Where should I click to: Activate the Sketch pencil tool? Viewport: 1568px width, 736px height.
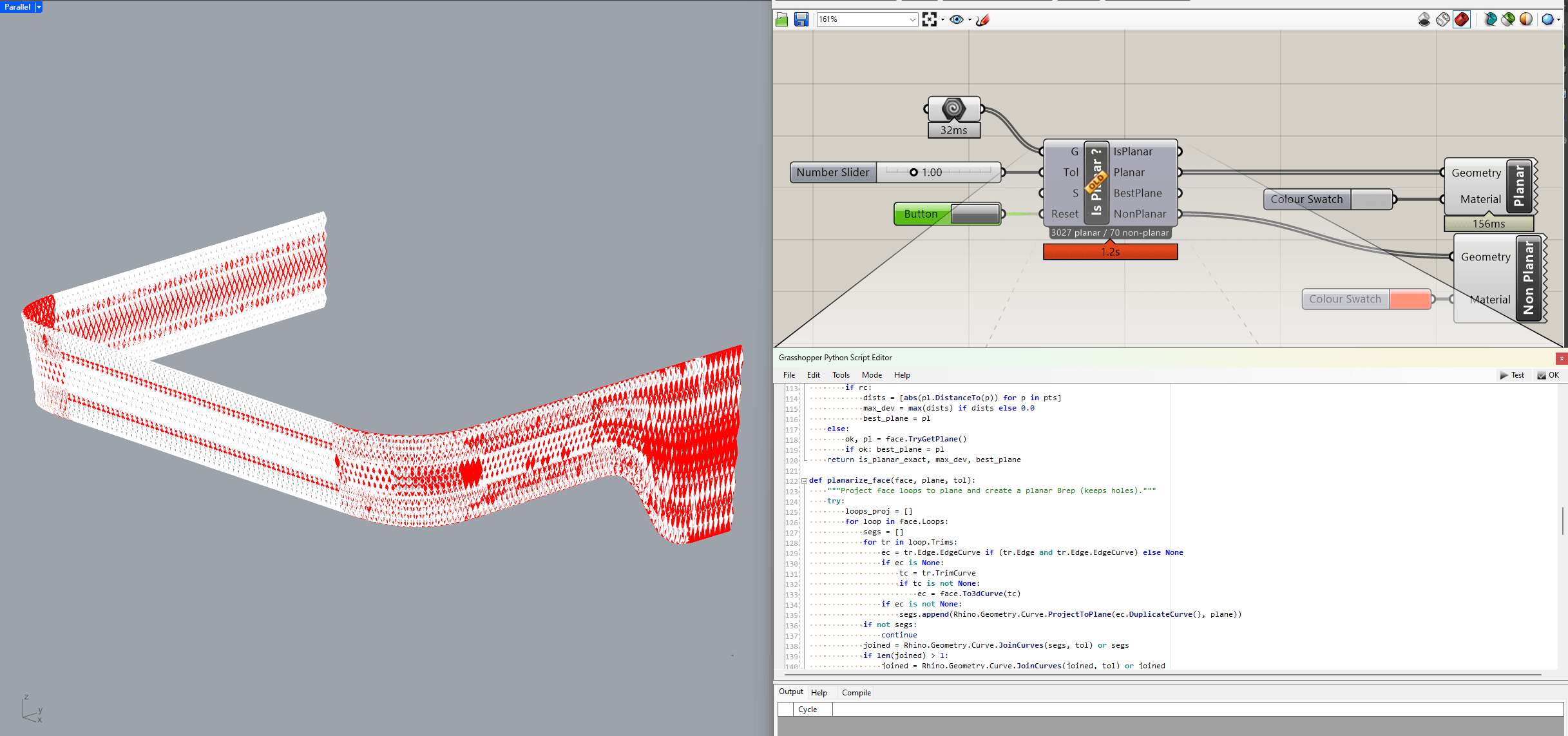coord(982,19)
